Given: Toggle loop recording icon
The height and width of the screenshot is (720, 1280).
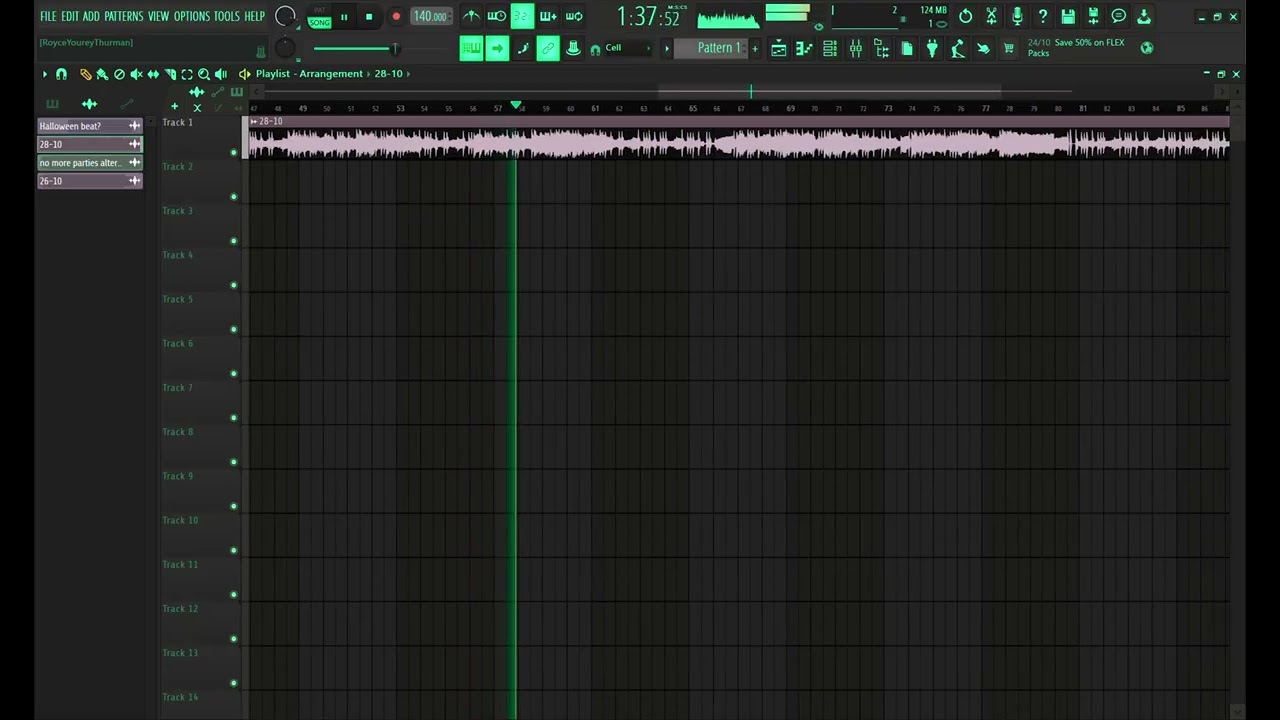Looking at the screenshot, I should click(574, 16).
